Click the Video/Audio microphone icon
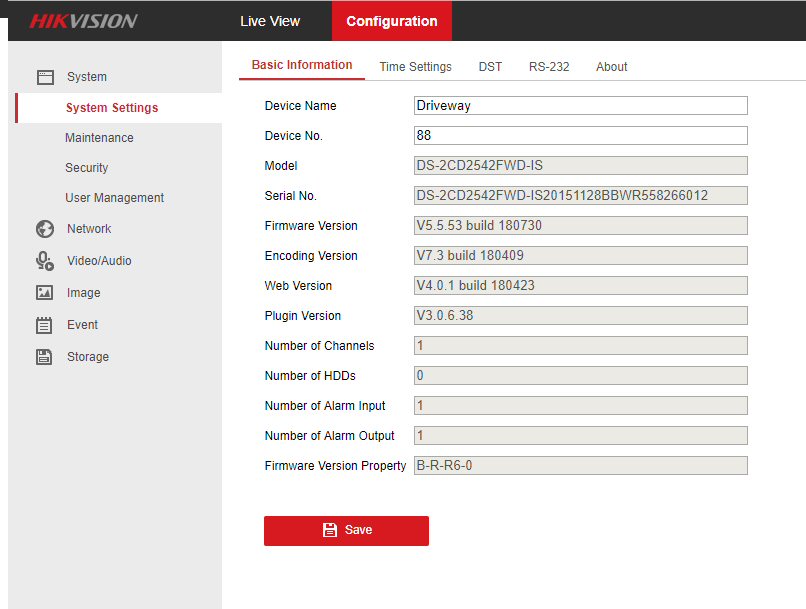The width and height of the screenshot is (806, 609). click(44, 261)
